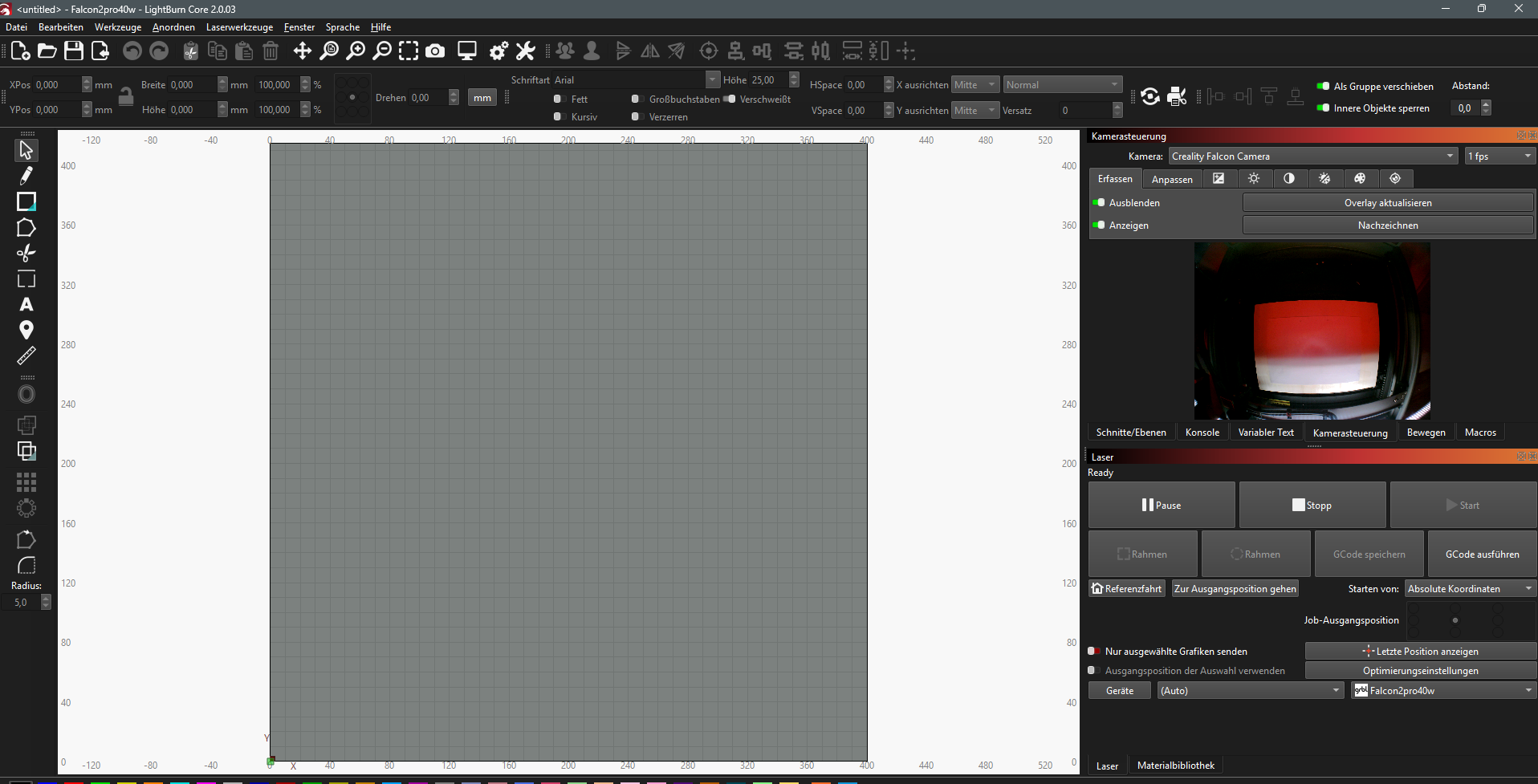Click the Zoom to Frame Selection icon

(409, 51)
